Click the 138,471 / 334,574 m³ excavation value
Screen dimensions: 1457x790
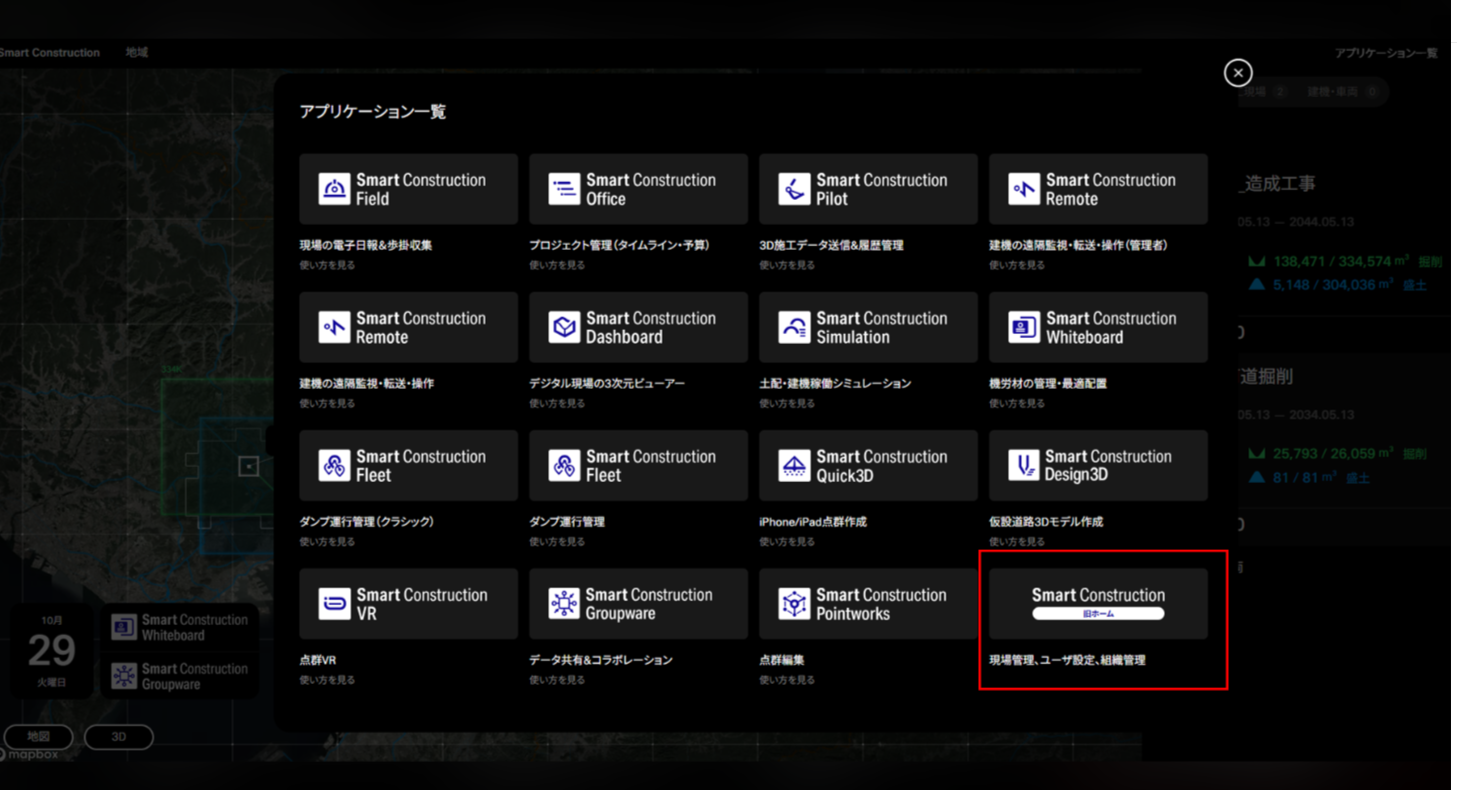pos(1340,261)
